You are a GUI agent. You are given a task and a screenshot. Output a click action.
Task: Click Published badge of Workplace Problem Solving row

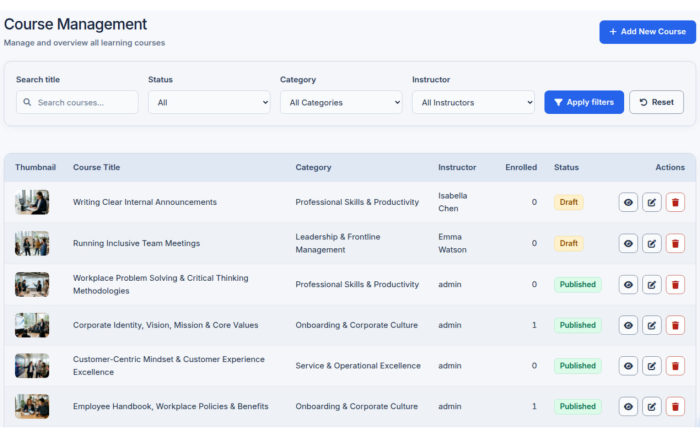pos(578,284)
